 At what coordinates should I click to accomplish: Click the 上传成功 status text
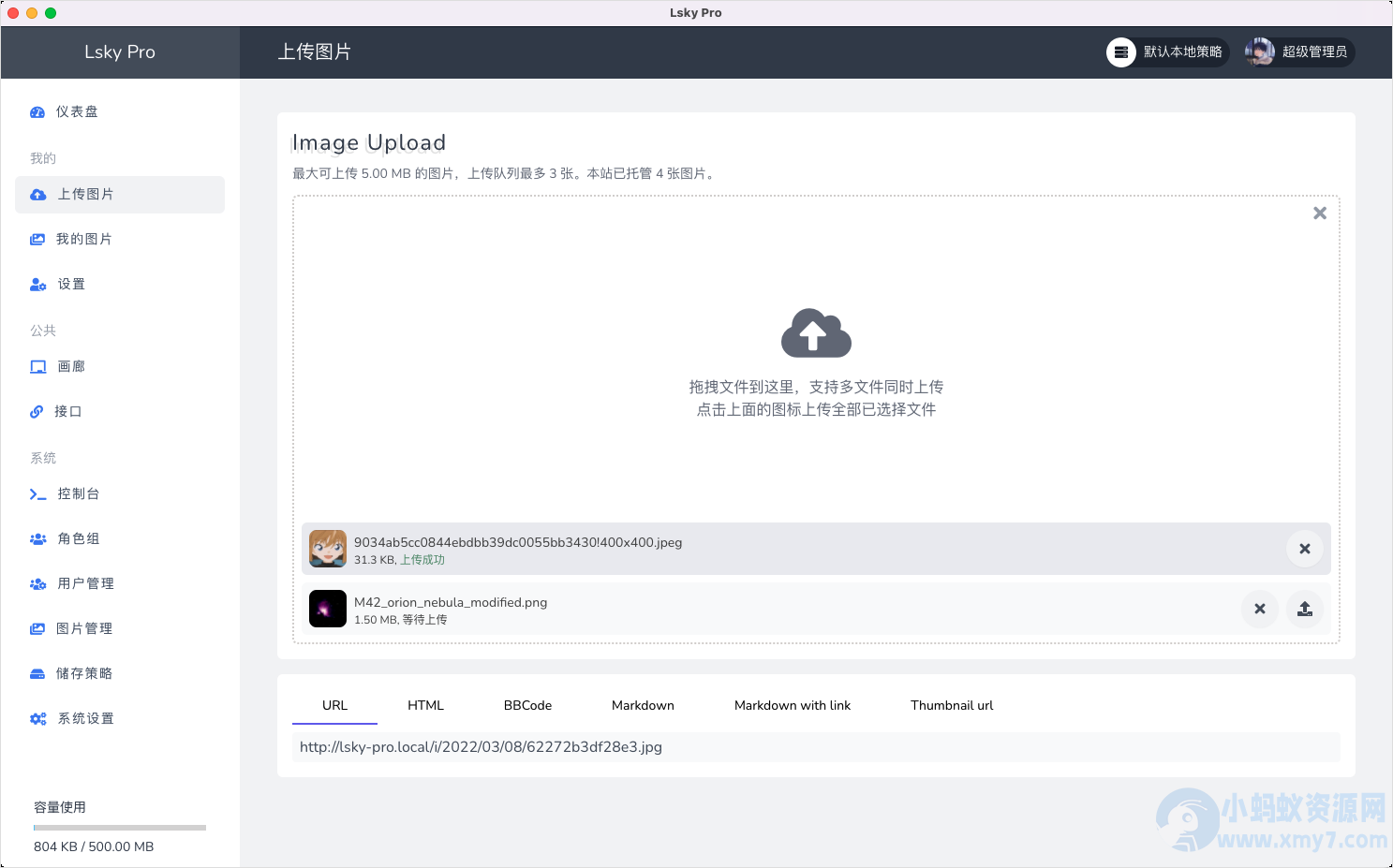422,560
